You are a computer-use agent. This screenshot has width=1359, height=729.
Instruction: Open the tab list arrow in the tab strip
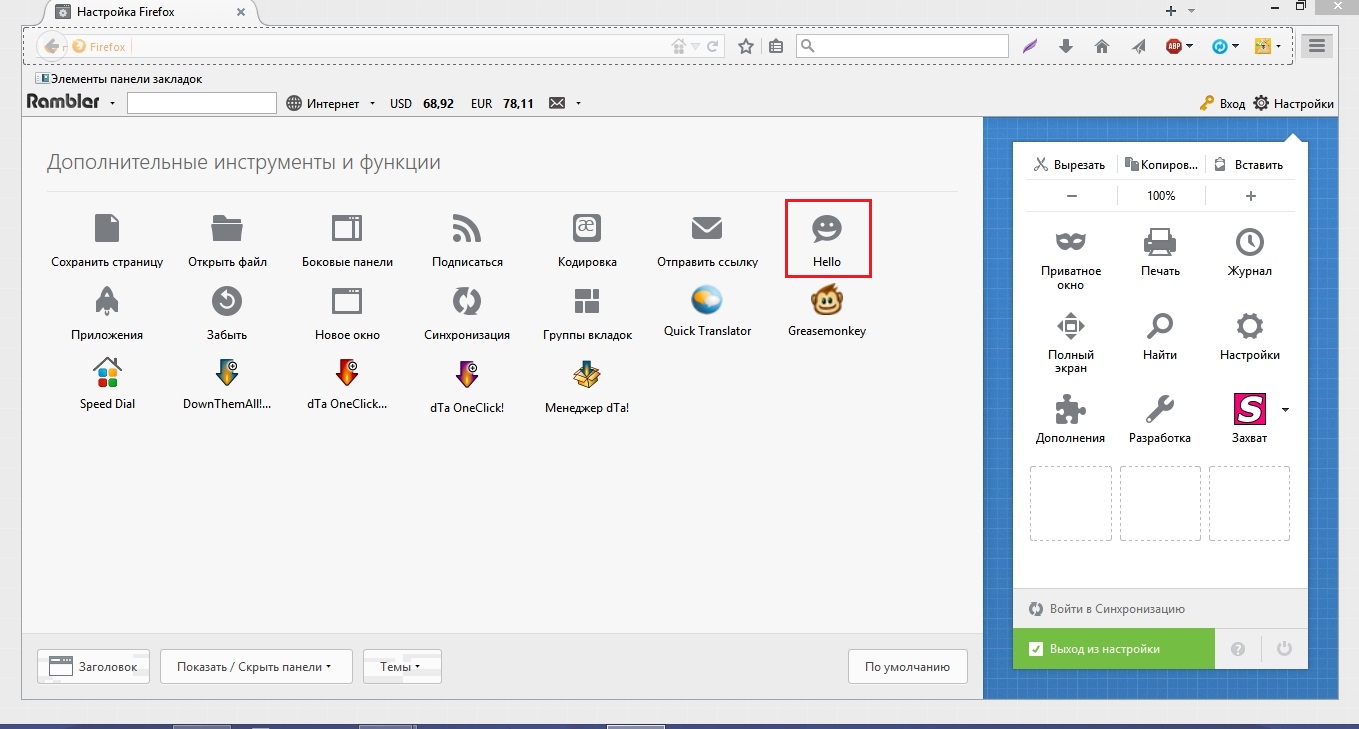click(1191, 10)
